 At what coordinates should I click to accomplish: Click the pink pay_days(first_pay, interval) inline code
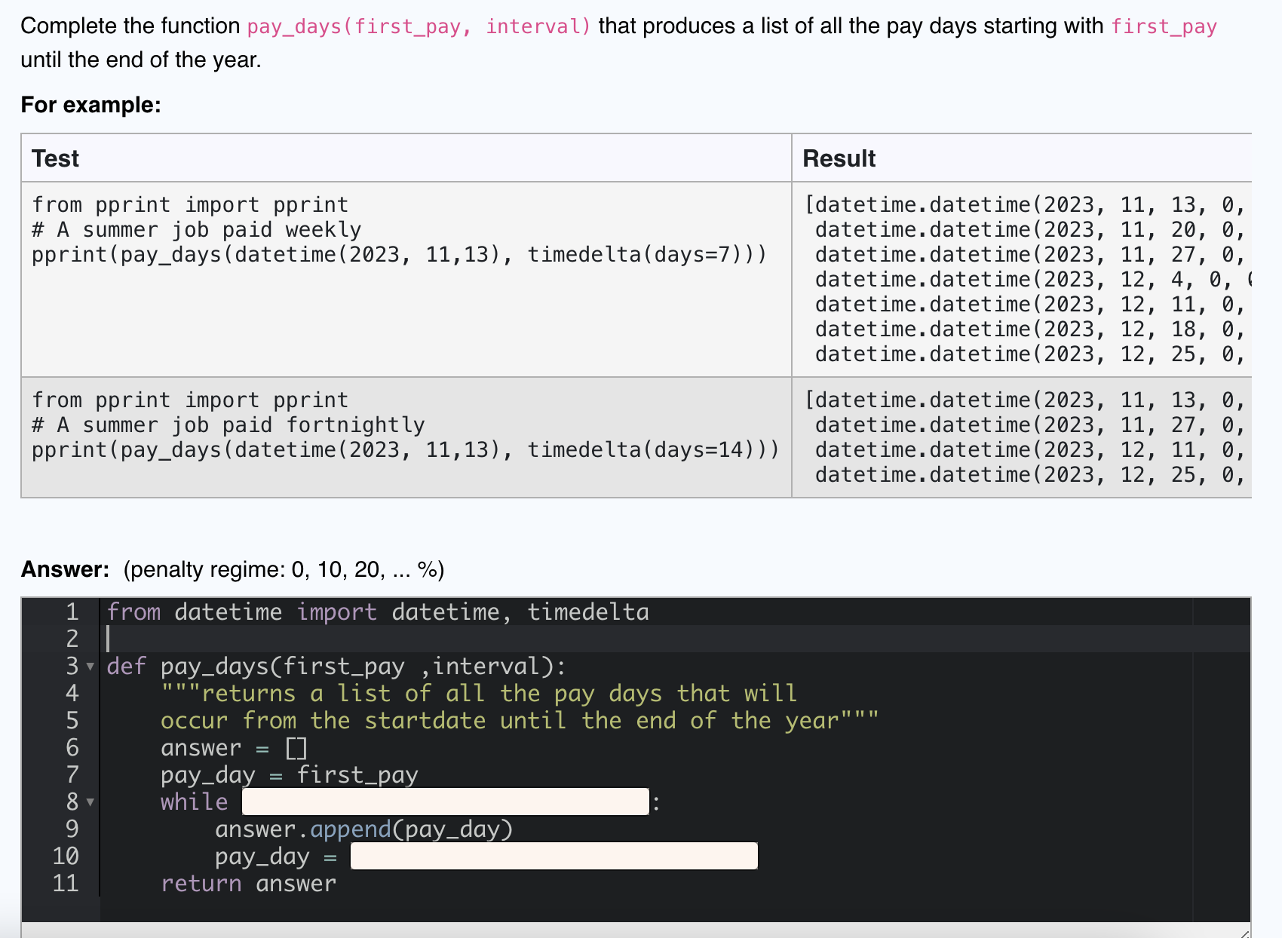[x=415, y=26]
